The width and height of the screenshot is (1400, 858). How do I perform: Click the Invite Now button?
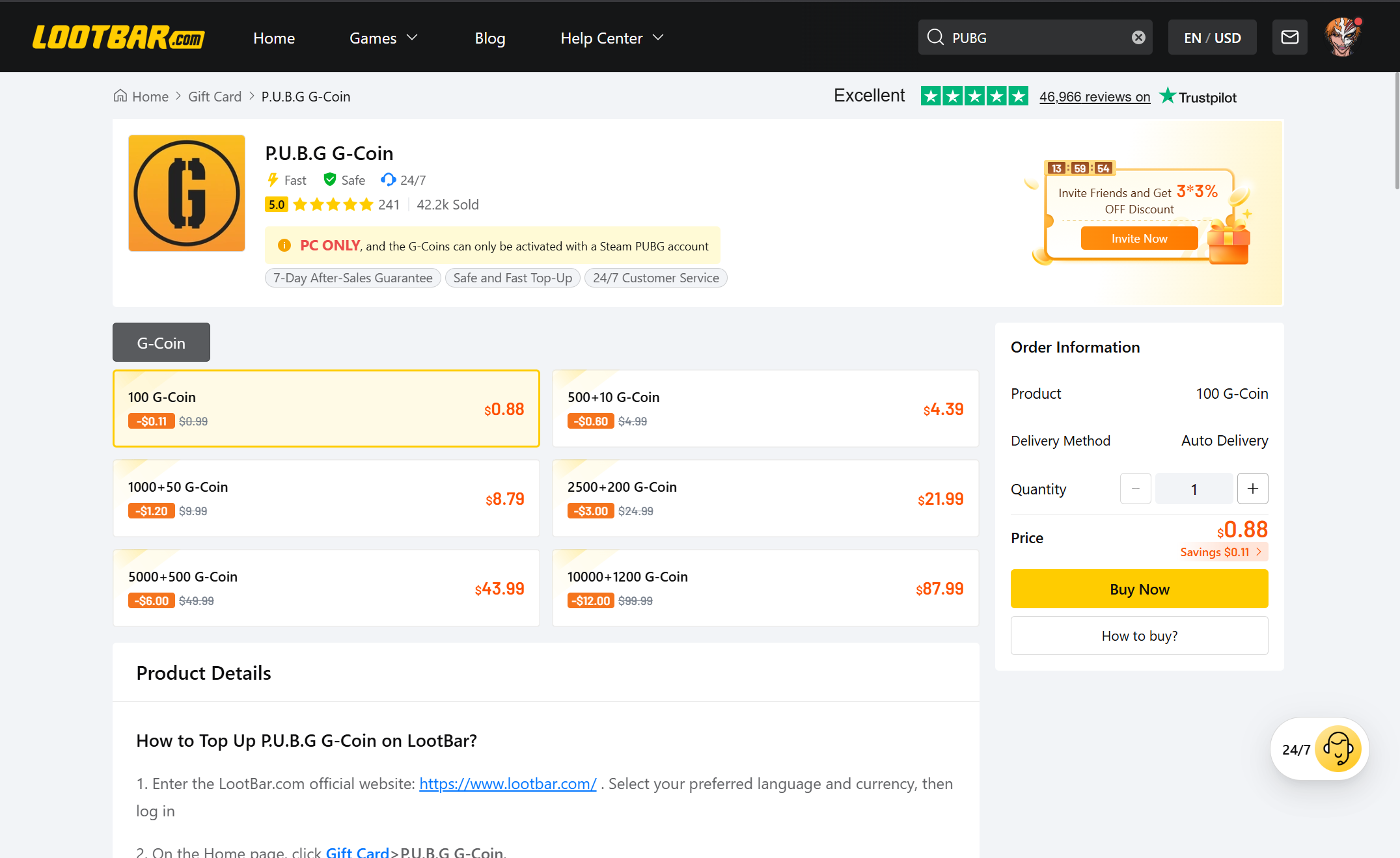[x=1139, y=238]
